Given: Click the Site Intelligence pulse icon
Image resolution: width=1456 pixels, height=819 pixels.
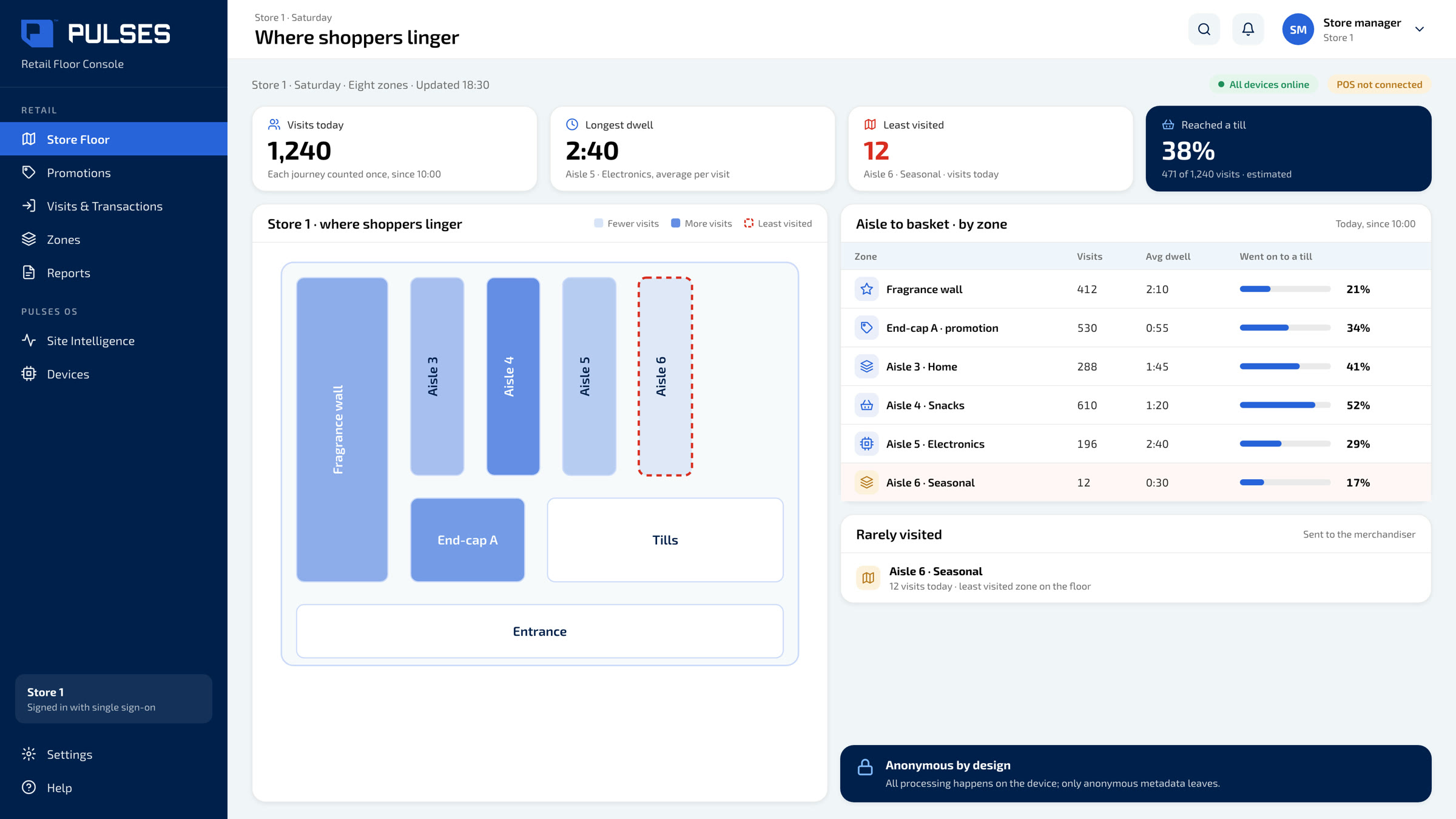Looking at the screenshot, I should coord(29,340).
